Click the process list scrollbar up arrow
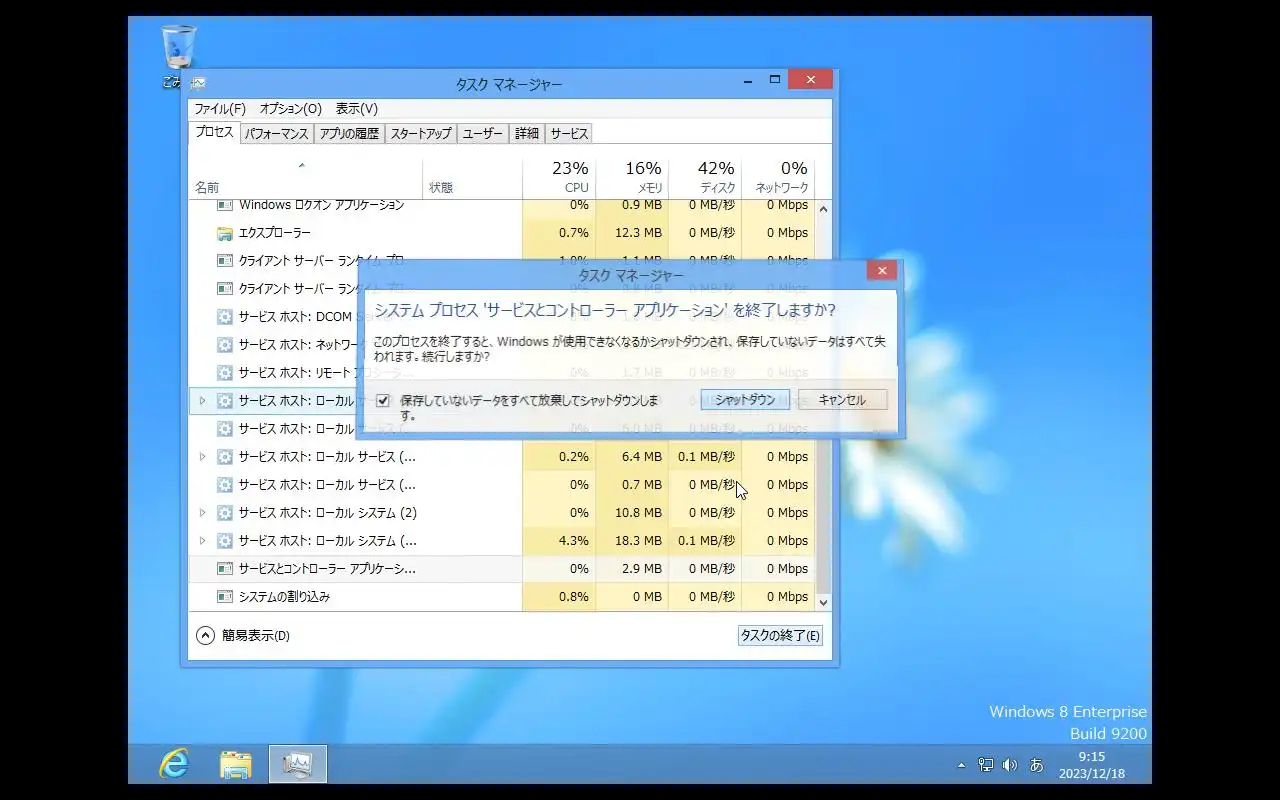1280x800 pixels. [x=824, y=209]
